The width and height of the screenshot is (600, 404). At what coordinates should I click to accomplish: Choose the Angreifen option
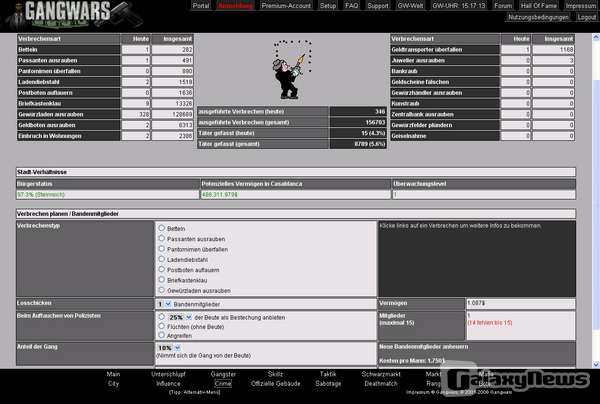(x=162, y=335)
